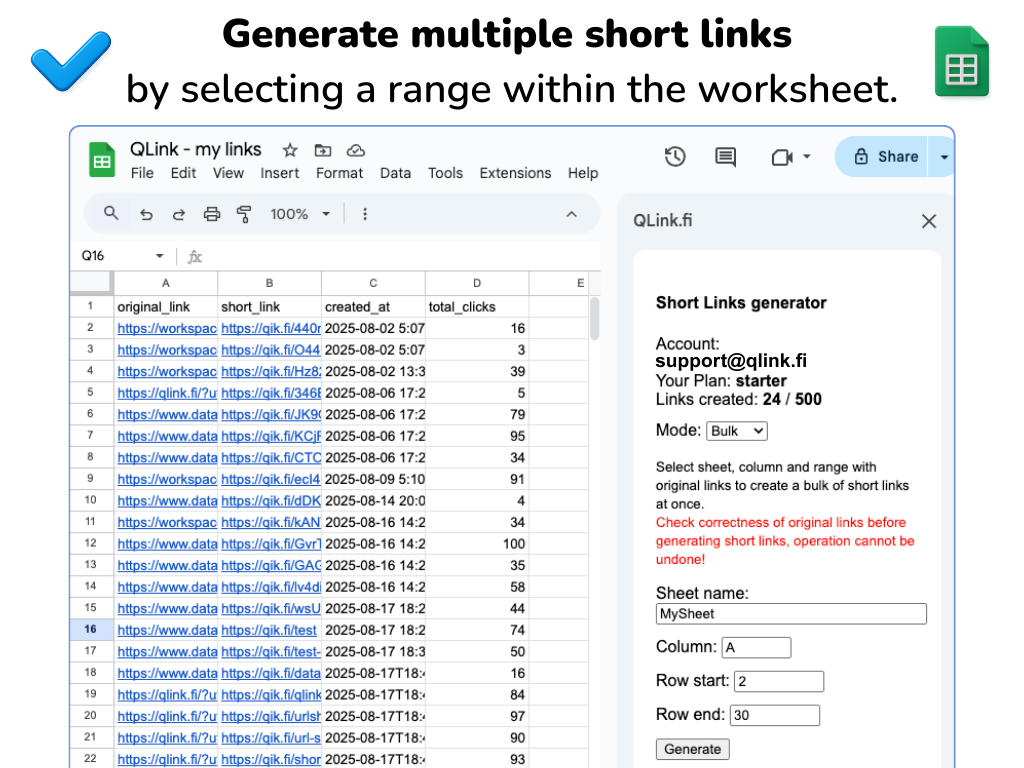Select the cell with 100 total clicks
Screen dimensions: 1024x768
[x=477, y=544]
